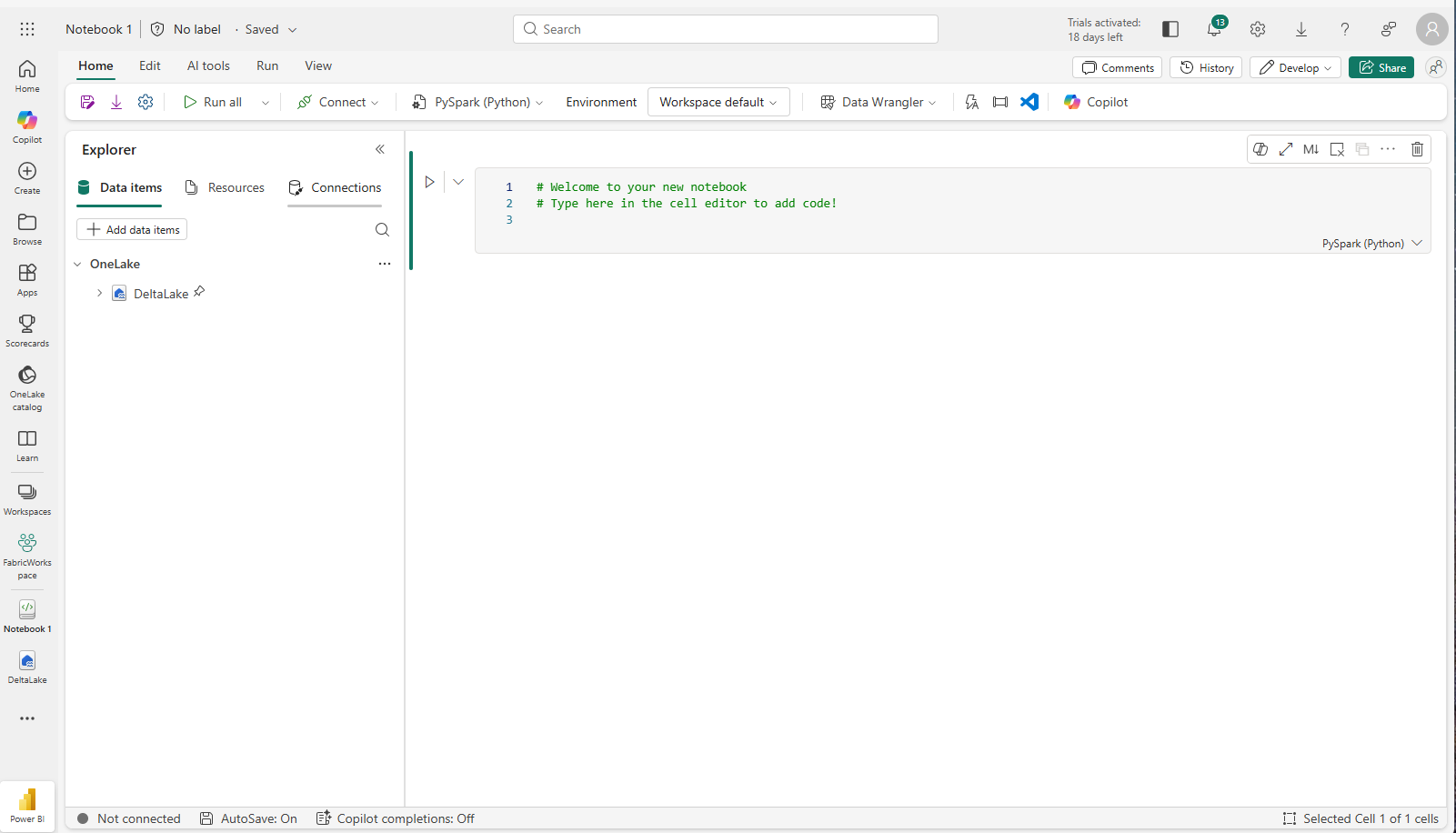This screenshot has height=833, width=1456.
Task: Run the code cell
Action: [429, 182]
